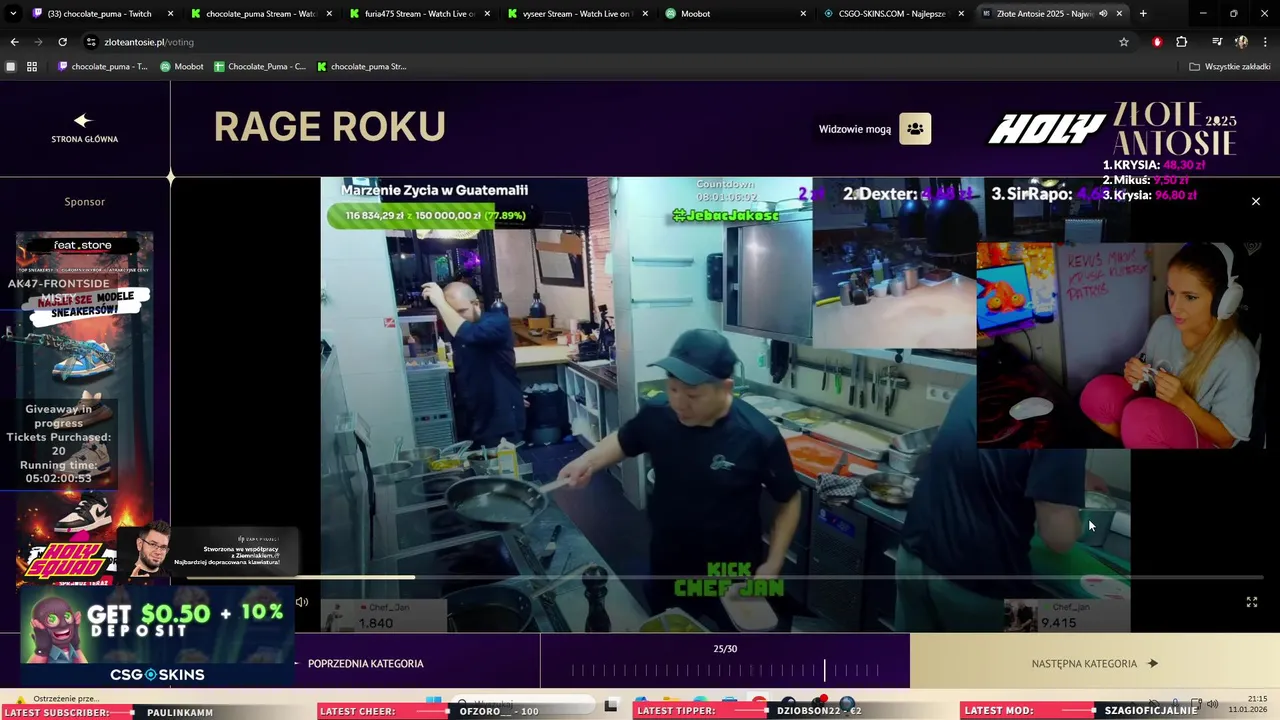Click the Złote Antosie 2025 logo

pyautogui.click(x=1175, y=129)
